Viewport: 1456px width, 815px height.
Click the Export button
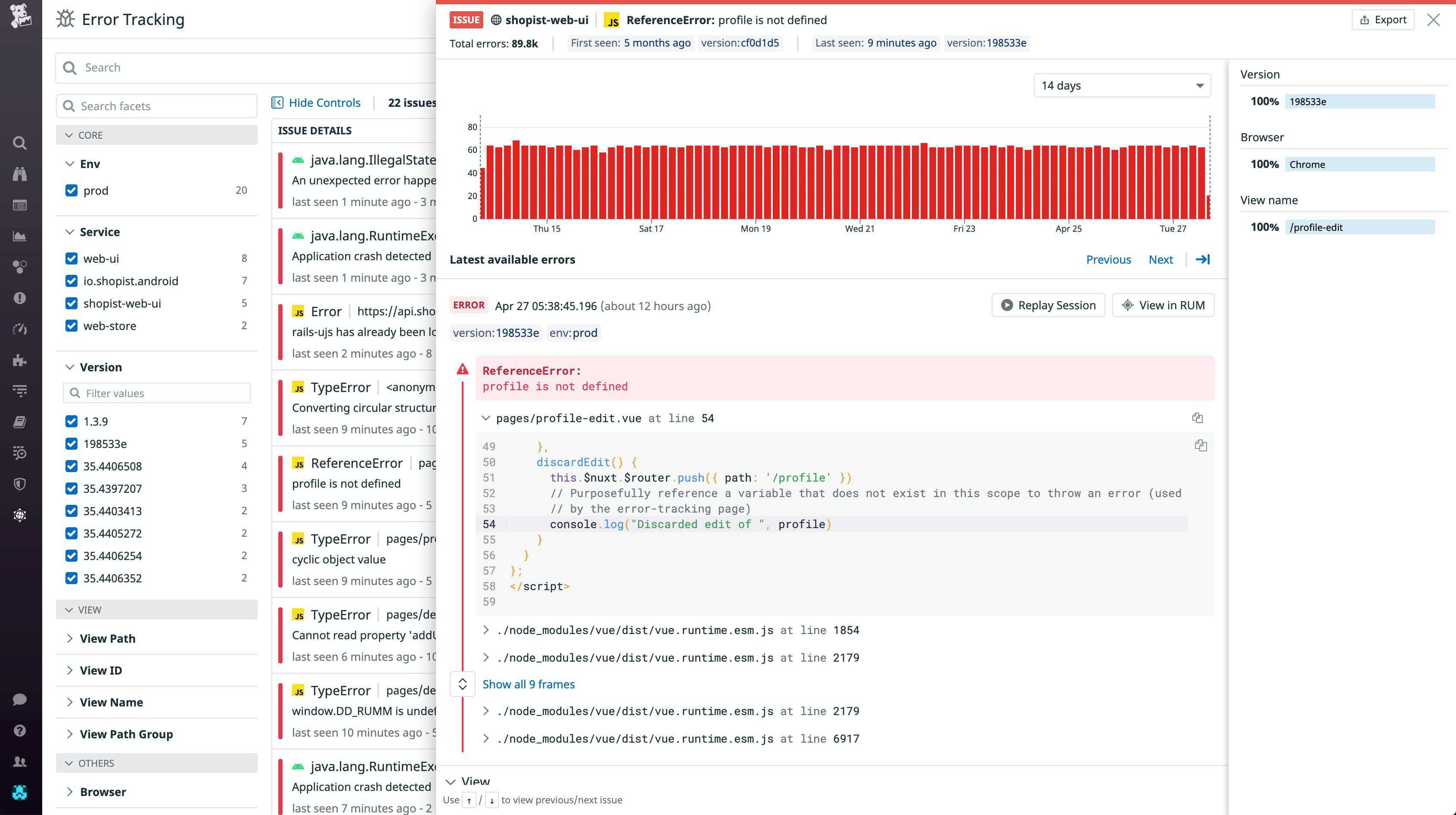pos(1382,19)
